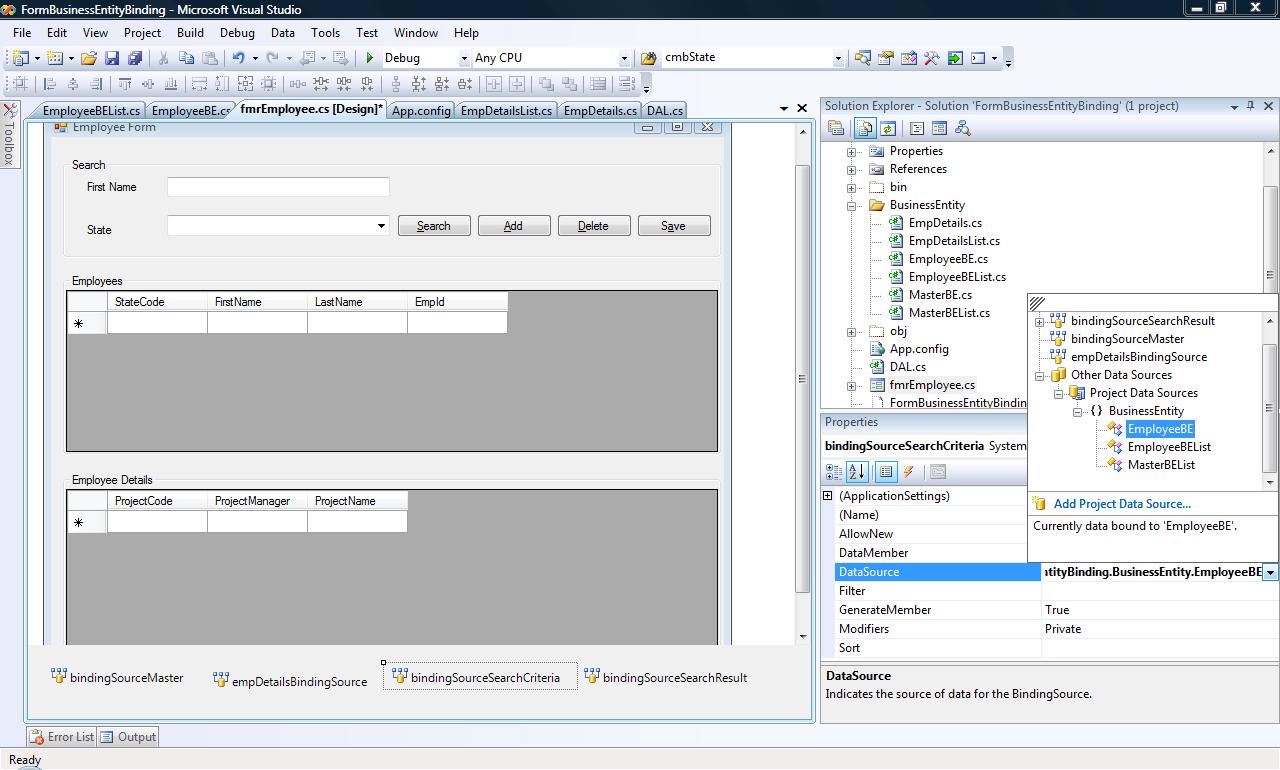Click the Add button on form
1280x770 pixels.
point(514,226)
